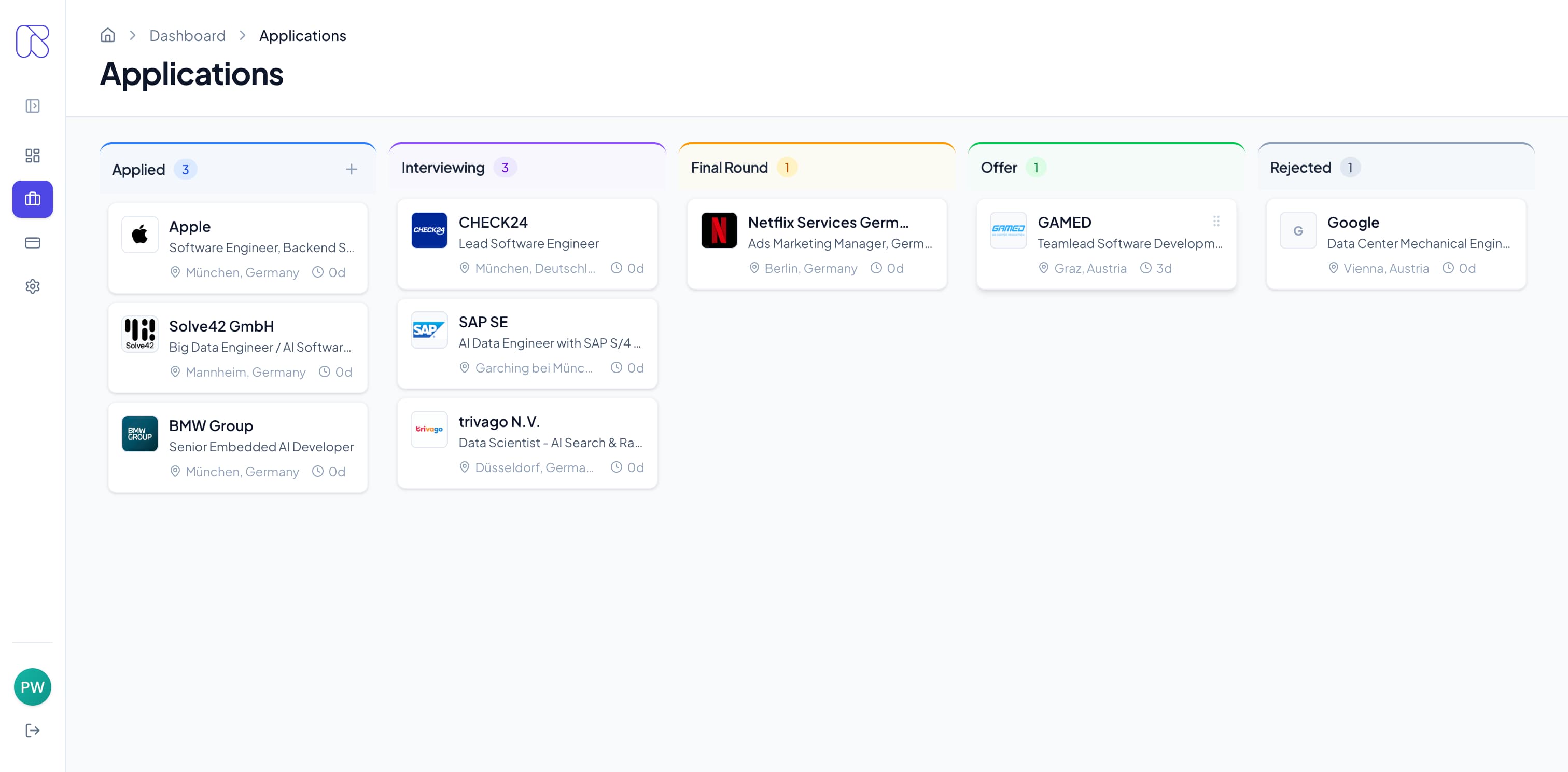Click 'Software Engineer, Backend S...' job title
This screenshot has height=772, width=1568.
(x=262, y=247)
